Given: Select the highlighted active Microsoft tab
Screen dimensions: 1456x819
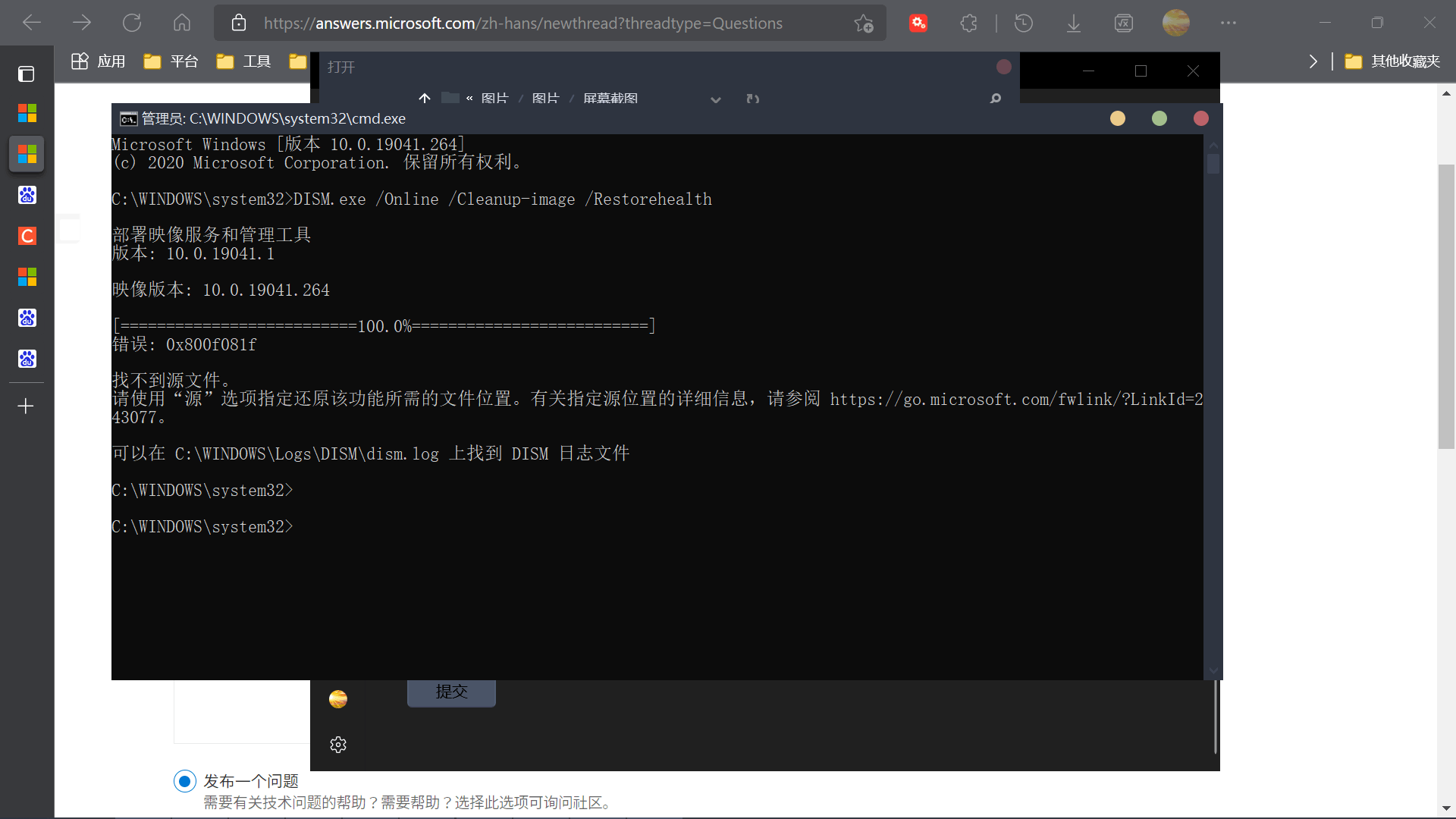Looking at the screenshot, I should coord(27,155).
